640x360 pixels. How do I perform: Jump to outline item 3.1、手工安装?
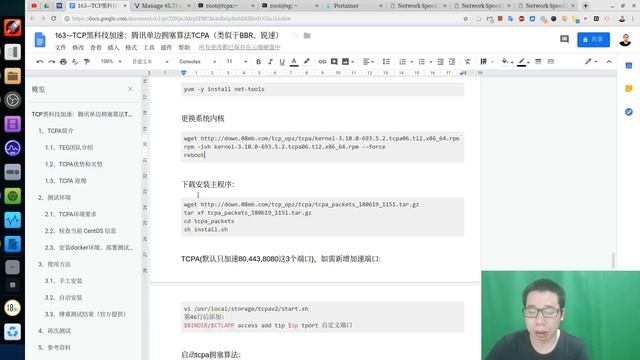click(x=63, y=281)
